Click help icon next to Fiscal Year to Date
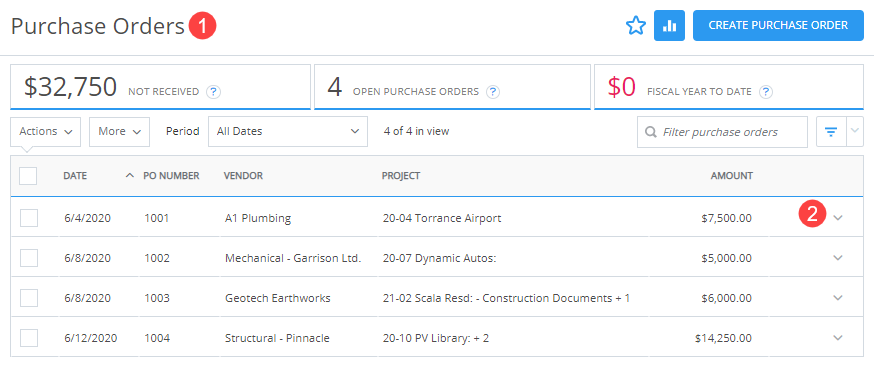The width and height of the screenshot is (874, 365). point(766,91)
